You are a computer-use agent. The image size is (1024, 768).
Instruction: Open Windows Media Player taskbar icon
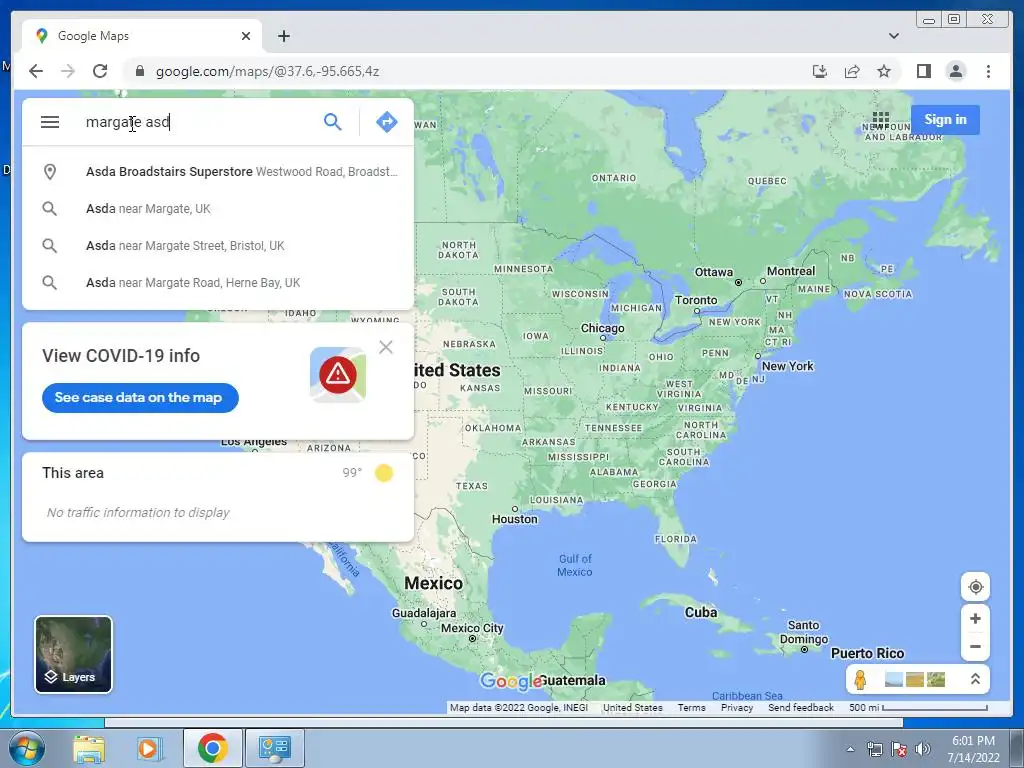pyautogui.click(x=149, y=748)
